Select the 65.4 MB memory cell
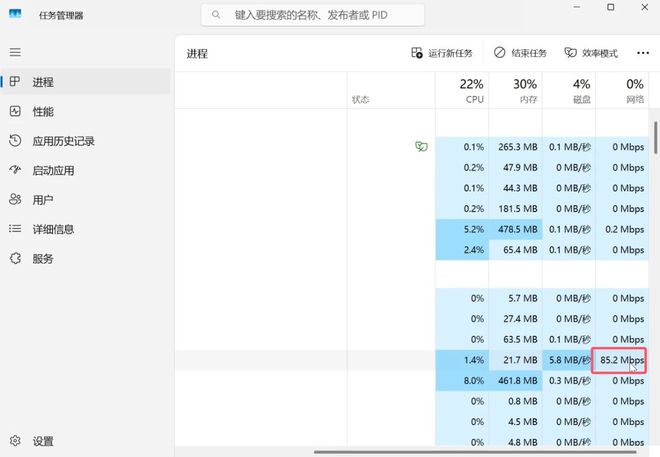Image resolution: width=660 pixels, height=457 pixels. tap(516, 250)
